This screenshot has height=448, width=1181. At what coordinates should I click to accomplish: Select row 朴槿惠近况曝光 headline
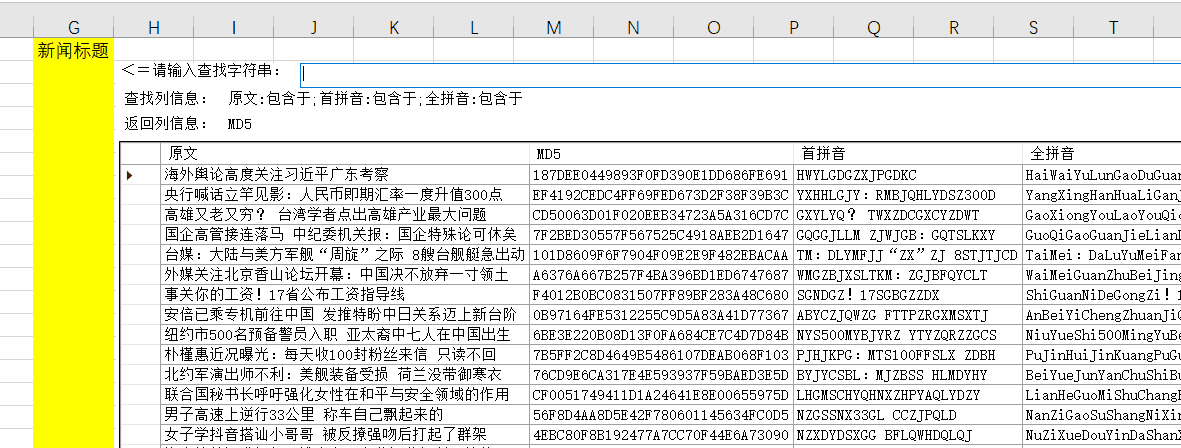[x=345, y=354]
